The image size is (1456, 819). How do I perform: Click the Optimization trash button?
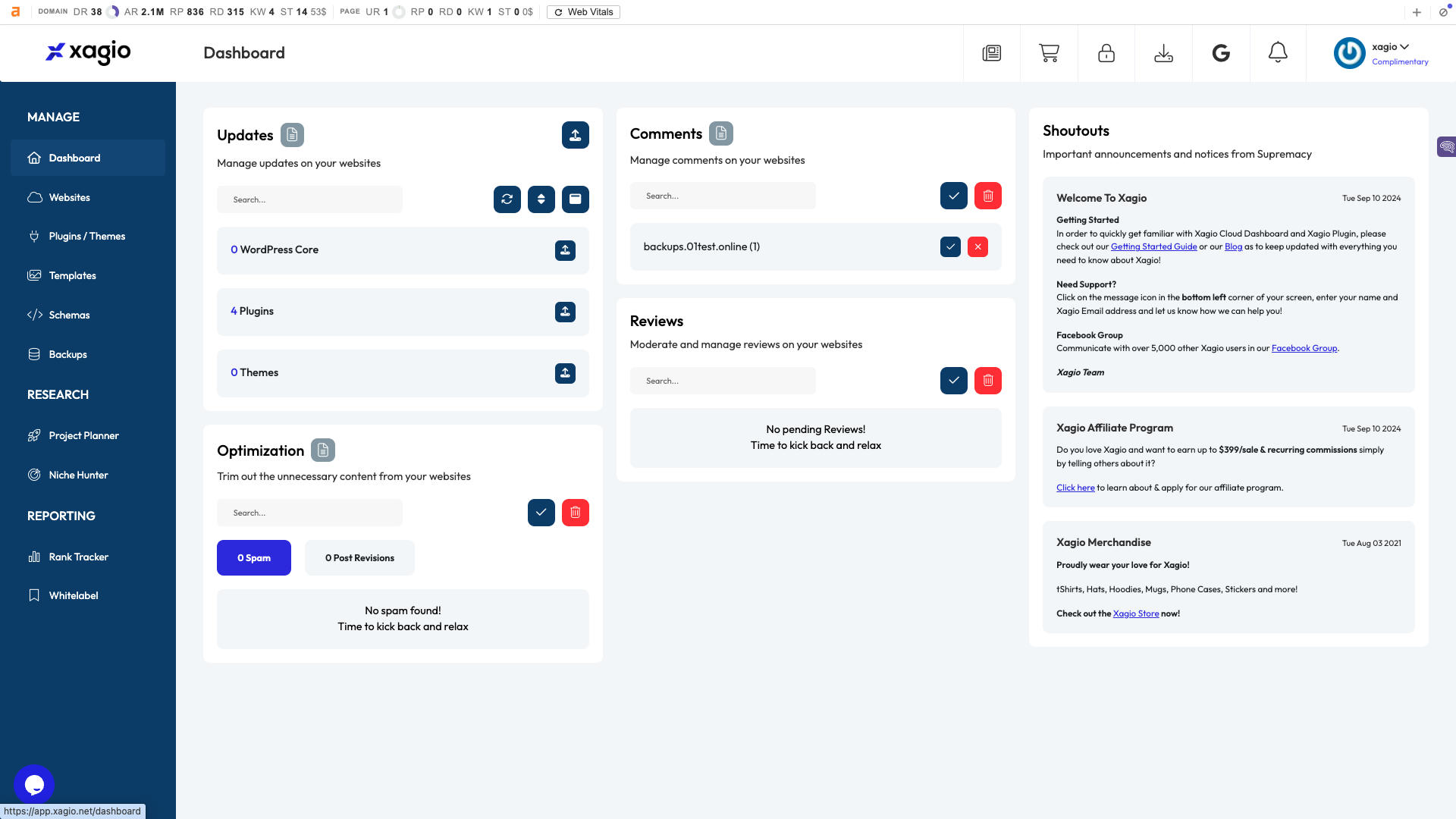coord(576,513)
